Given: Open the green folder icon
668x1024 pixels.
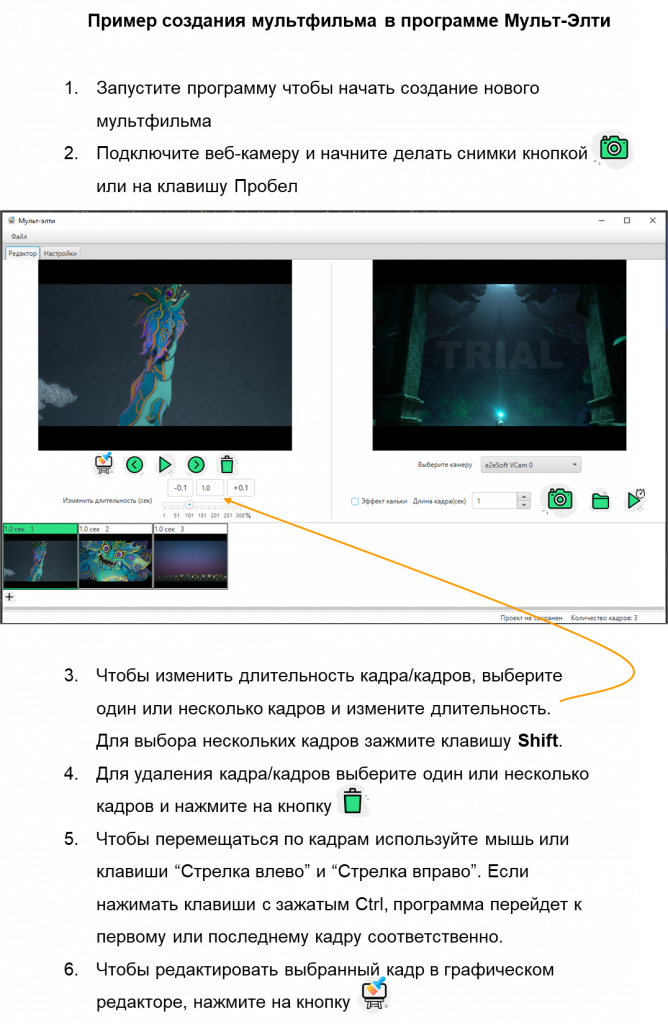Looking at the screenshot, I should click(600, 501).
